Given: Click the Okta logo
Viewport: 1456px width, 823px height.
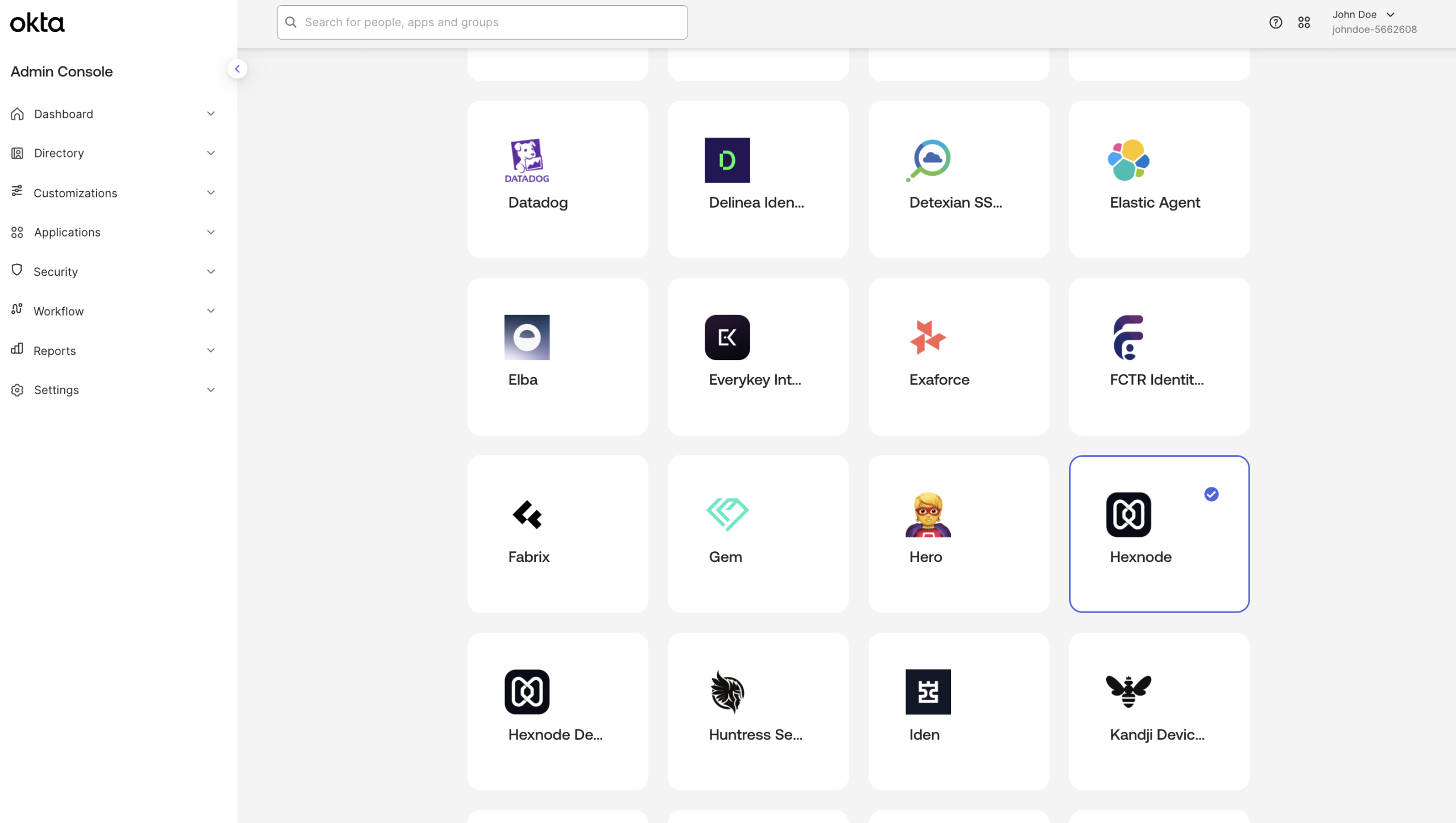Looking at the screenshot, I should [38, 23].
